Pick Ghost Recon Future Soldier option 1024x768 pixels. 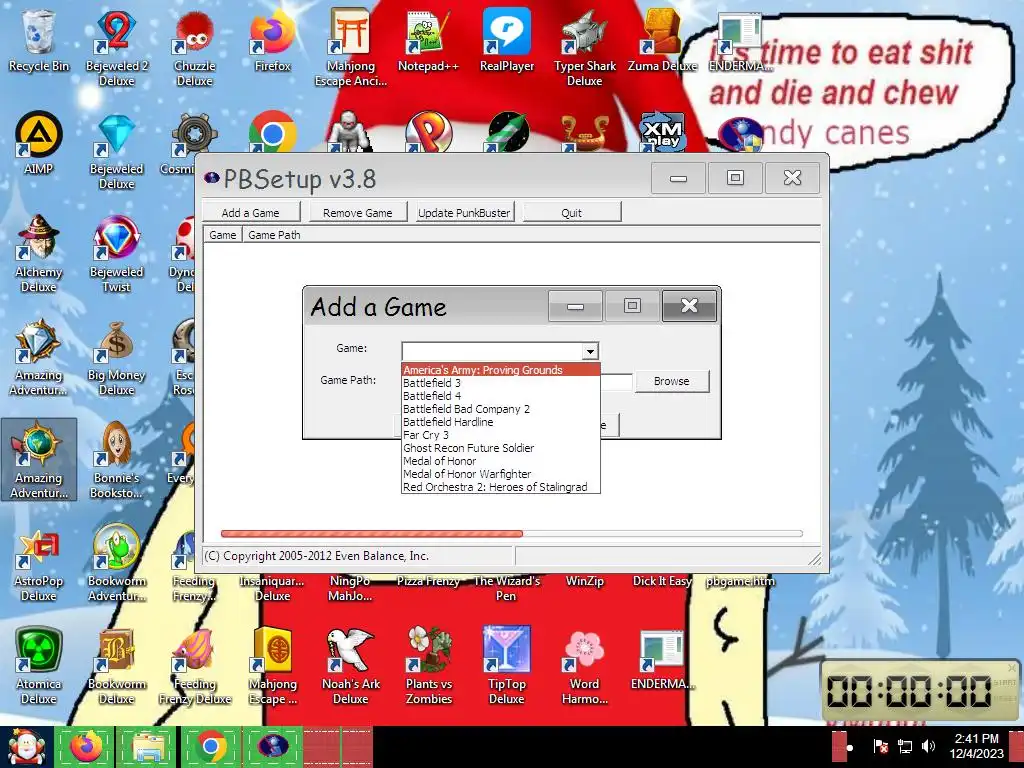click(x=501, y=448)
